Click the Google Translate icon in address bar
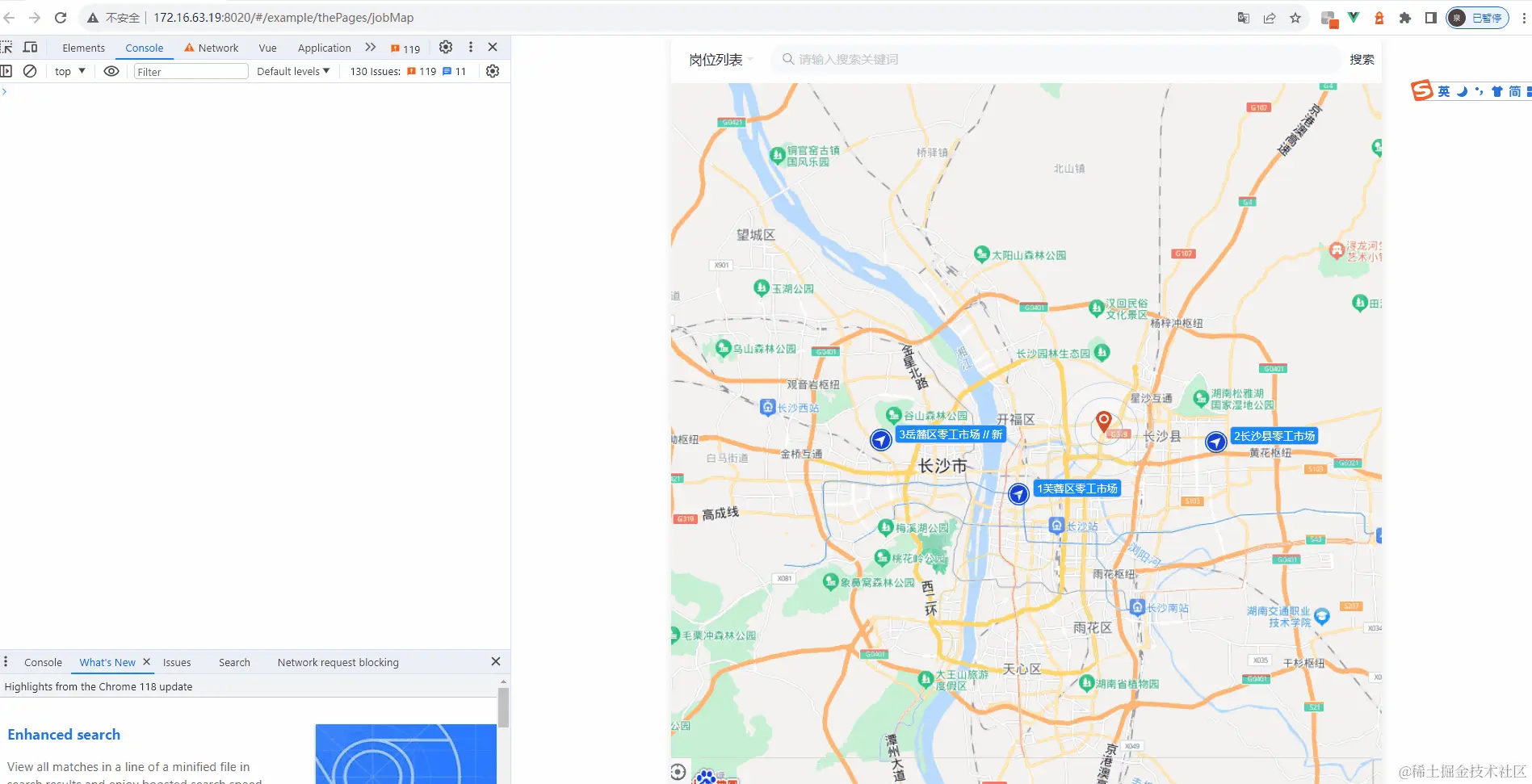 point(1244,18)
